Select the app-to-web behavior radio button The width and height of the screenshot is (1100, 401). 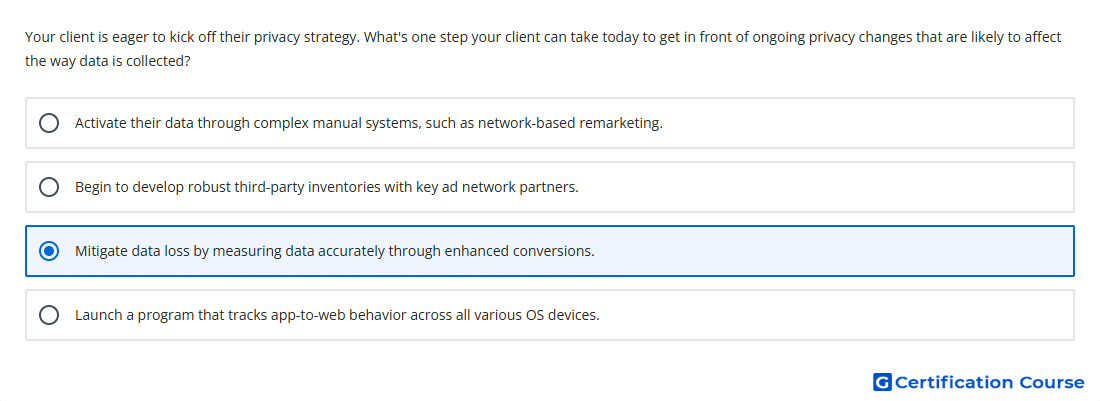tap(49, 315)
